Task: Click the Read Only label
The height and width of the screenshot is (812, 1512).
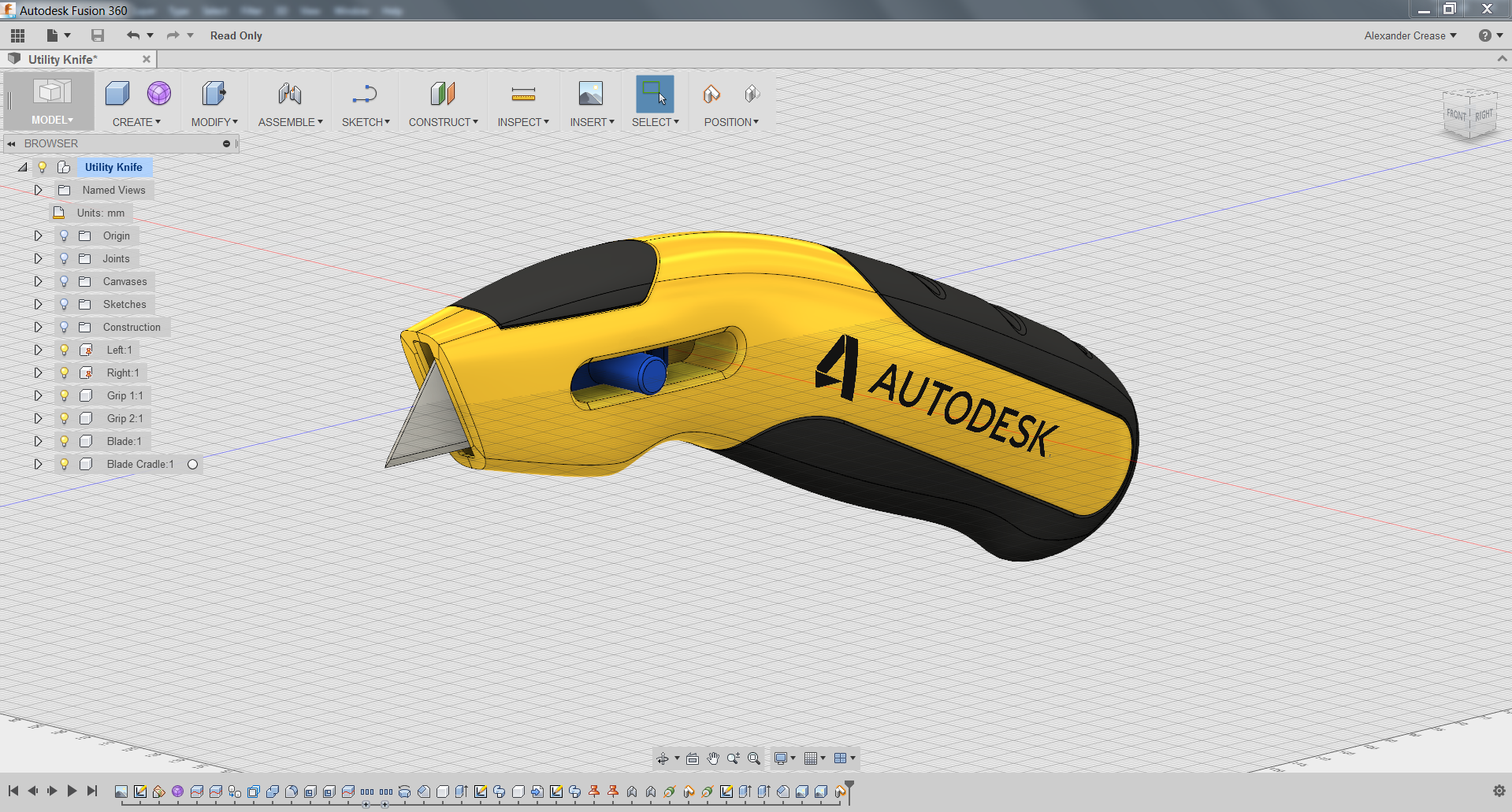Action: (x=235, y=35)
